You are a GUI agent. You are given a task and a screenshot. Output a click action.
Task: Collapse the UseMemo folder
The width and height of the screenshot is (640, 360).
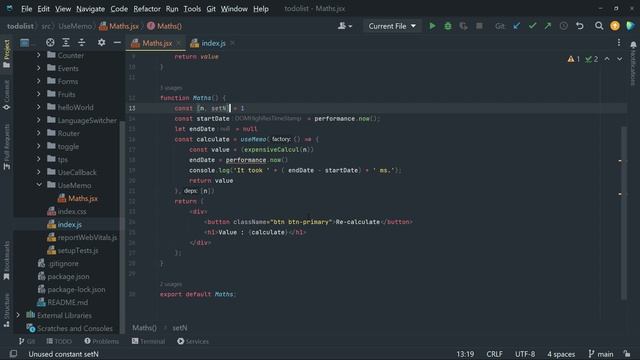pyautogui.click(x=39, y=185)
